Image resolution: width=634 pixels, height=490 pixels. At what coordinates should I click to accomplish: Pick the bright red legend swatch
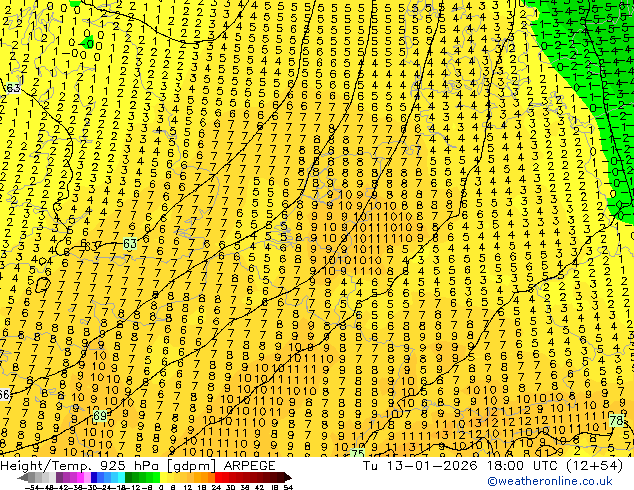218,477
